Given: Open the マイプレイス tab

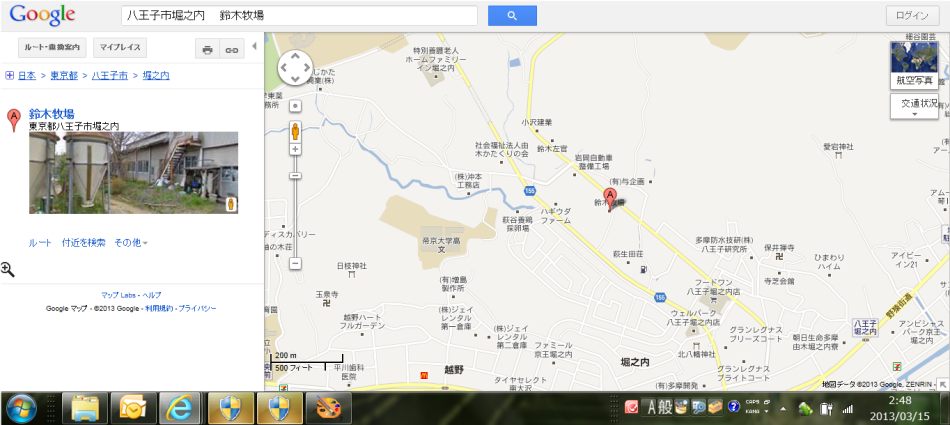Looking at the screenshot, I should coord(120,48).
